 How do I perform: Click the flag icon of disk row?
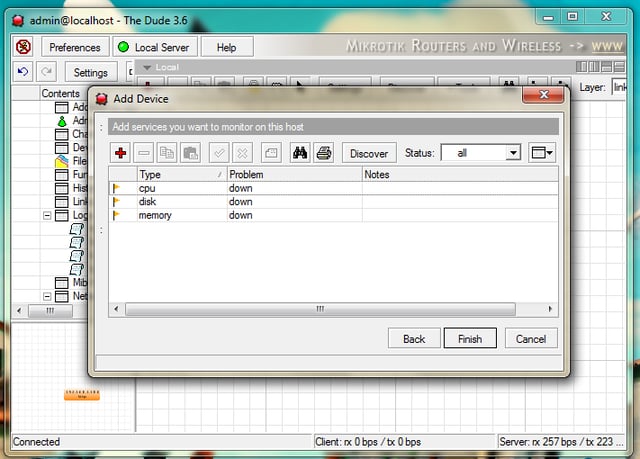coord(116,202)
